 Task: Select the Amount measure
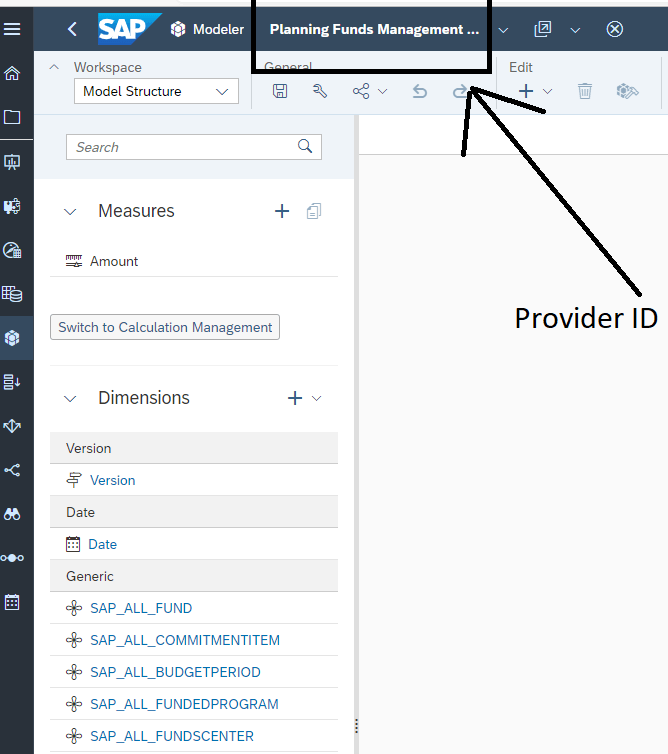113,261
